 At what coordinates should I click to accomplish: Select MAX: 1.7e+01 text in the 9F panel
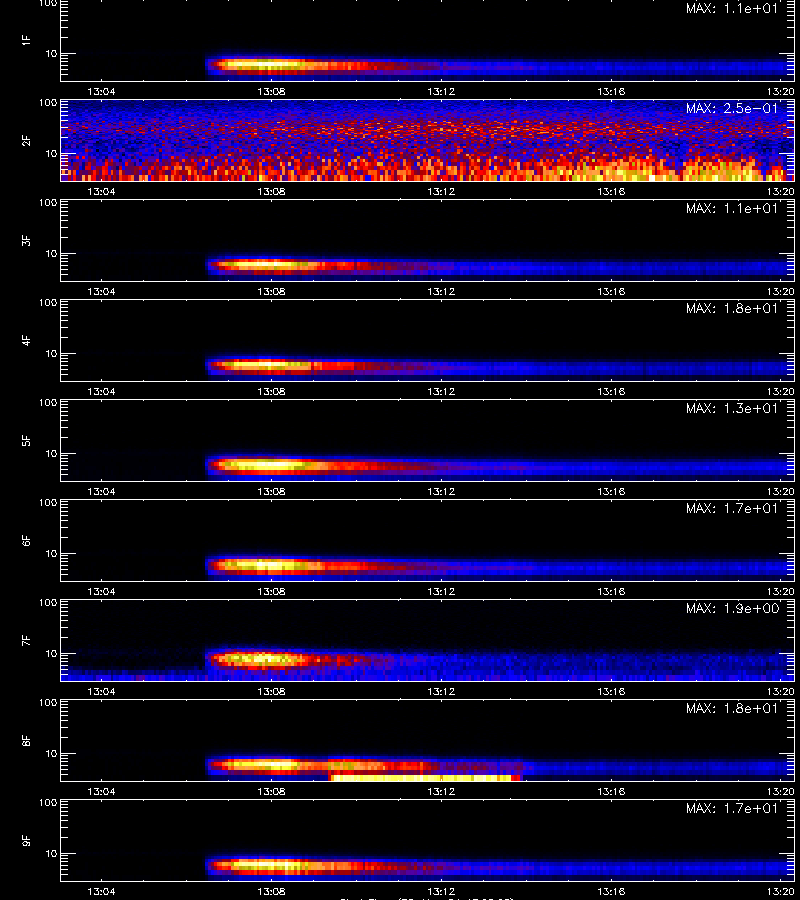pos(732,808)
